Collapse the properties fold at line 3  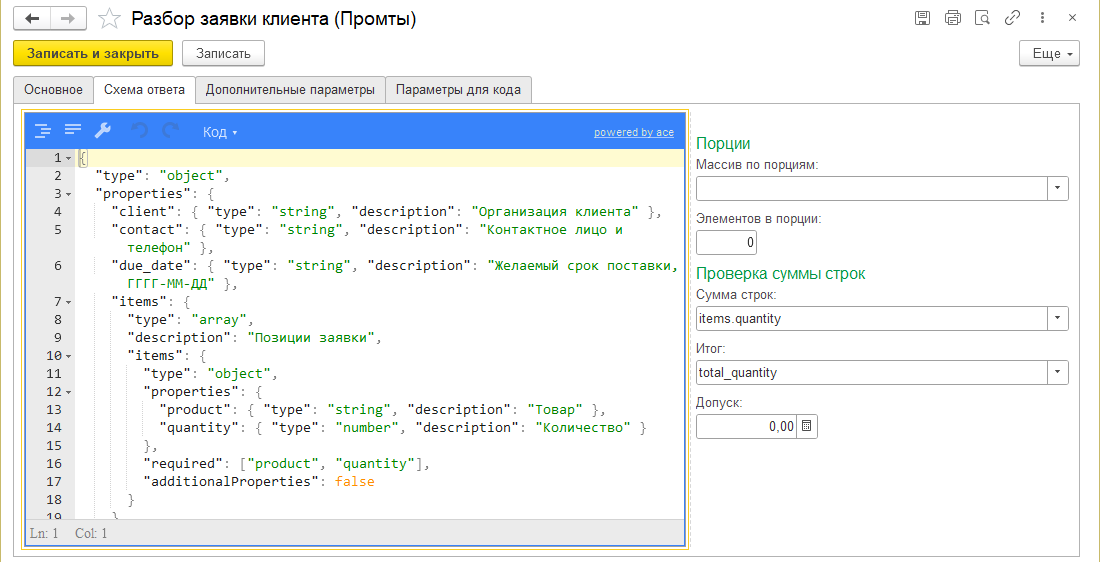coord(69,194)
